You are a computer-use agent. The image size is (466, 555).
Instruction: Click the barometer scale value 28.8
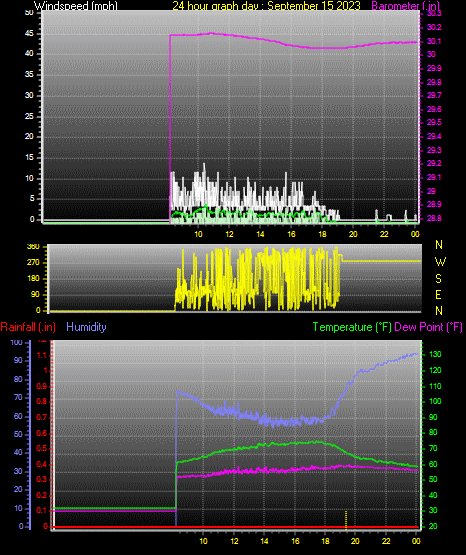coord(434,218)
